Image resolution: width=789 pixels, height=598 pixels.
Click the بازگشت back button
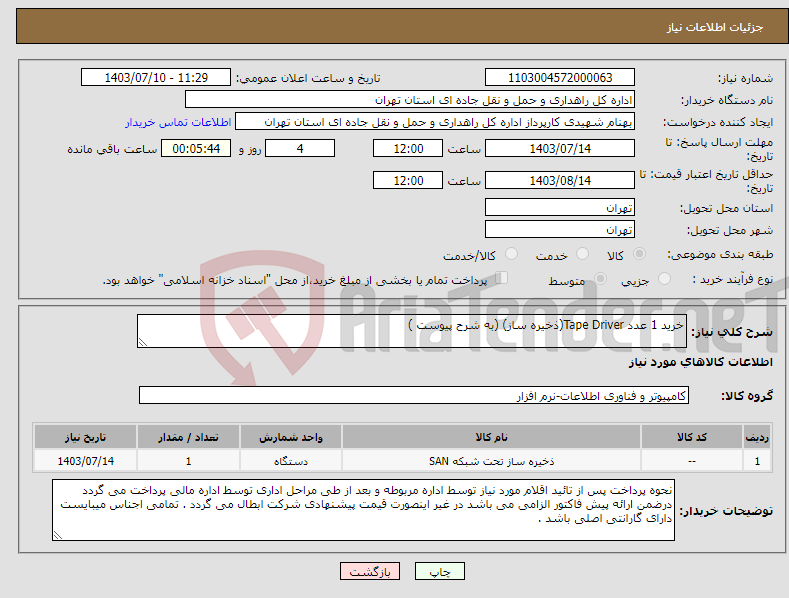coord(370,571)
